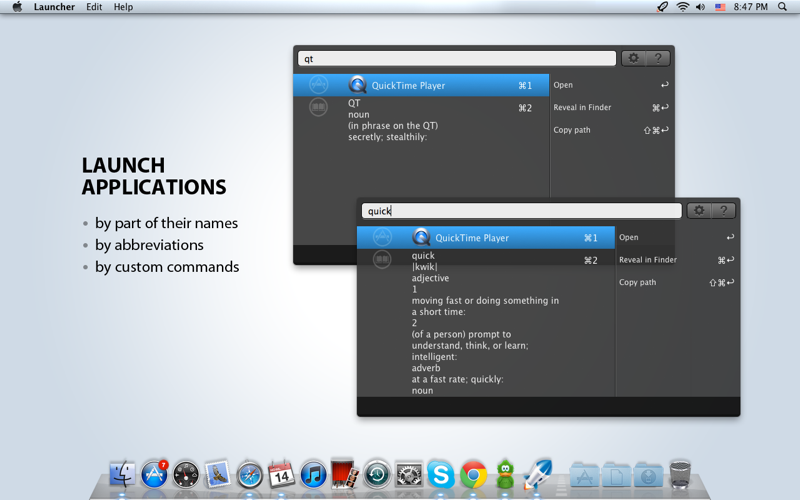
Task: Open Downloads folder stack in Dock
Action: pyautogui.click(x=648, y=475)
